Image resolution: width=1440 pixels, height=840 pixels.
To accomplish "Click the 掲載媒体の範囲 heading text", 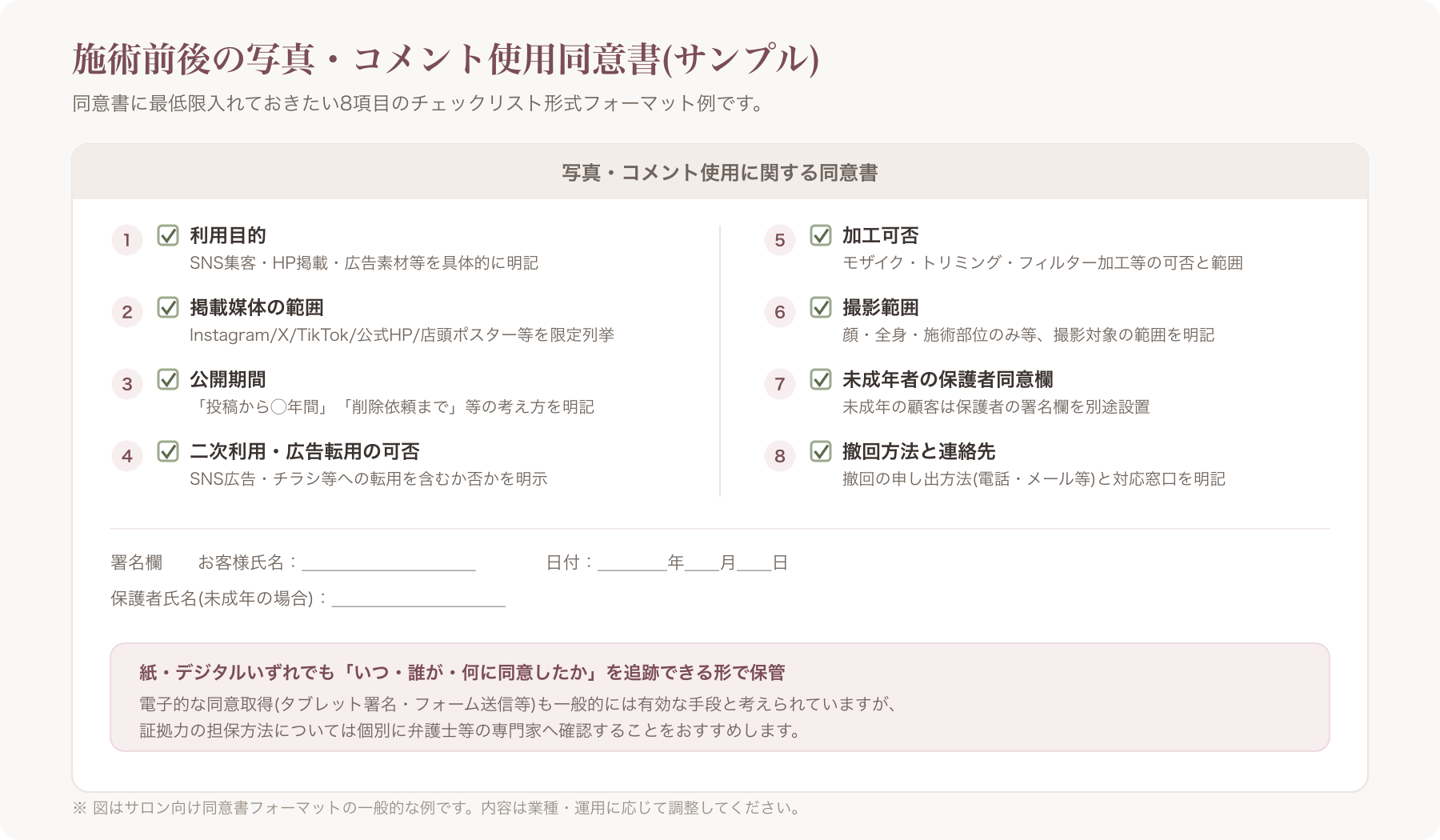I will click(x=257, y=307).
